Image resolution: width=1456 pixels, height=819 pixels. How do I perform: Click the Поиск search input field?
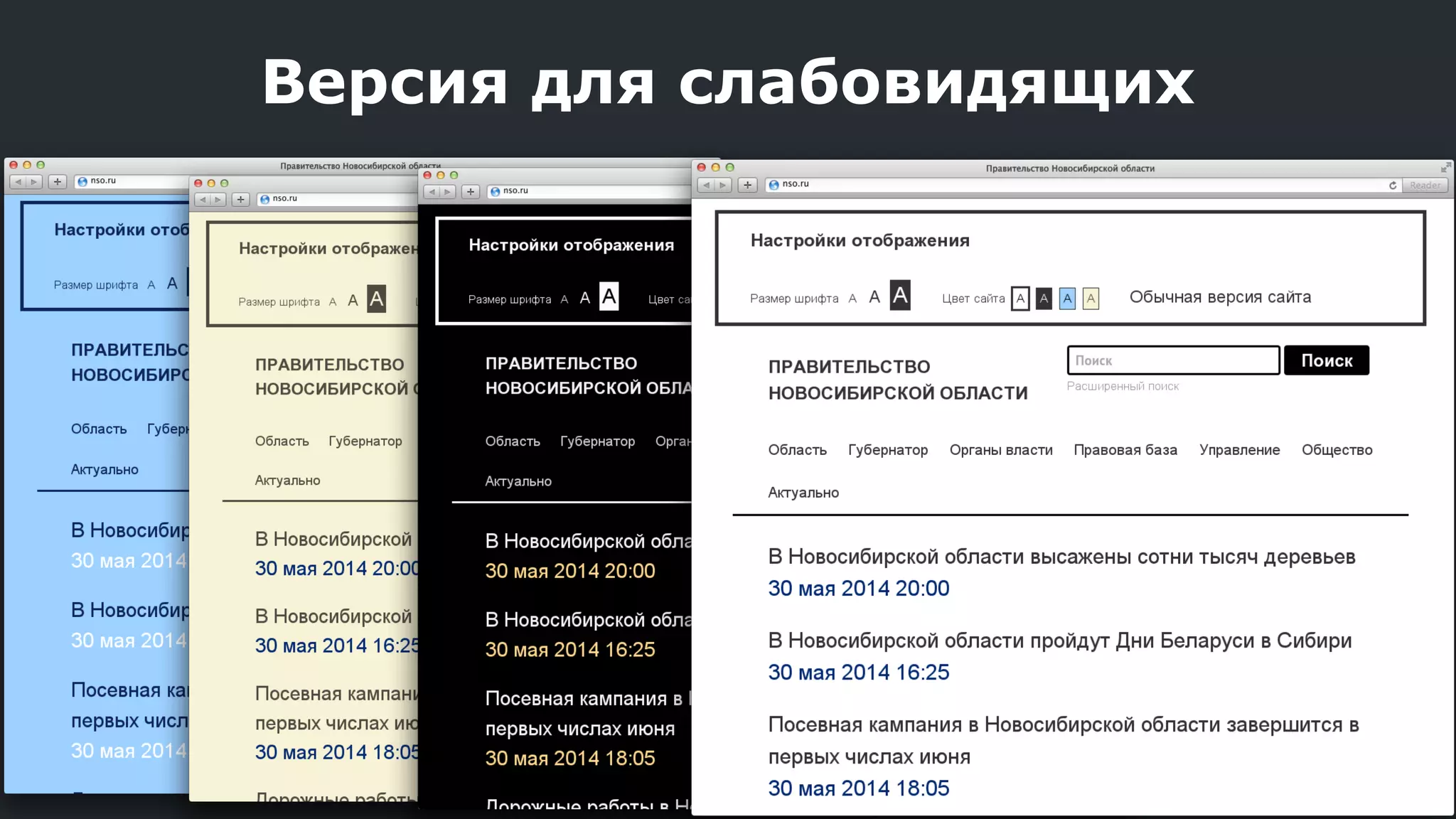1173,360
